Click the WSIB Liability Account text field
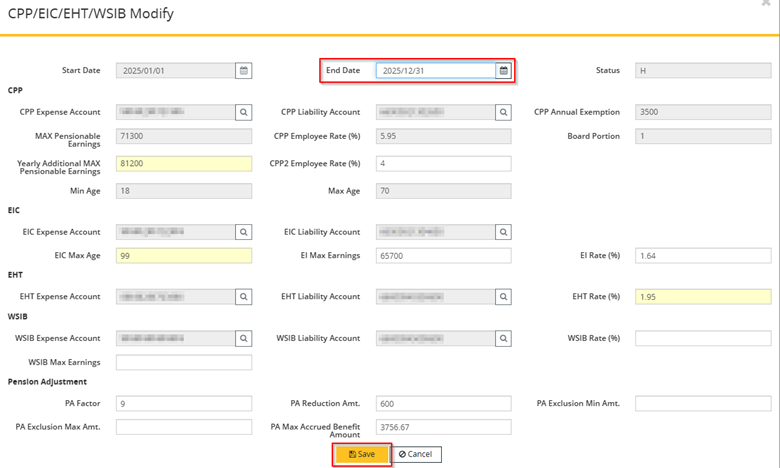 [x=436, y=339]
